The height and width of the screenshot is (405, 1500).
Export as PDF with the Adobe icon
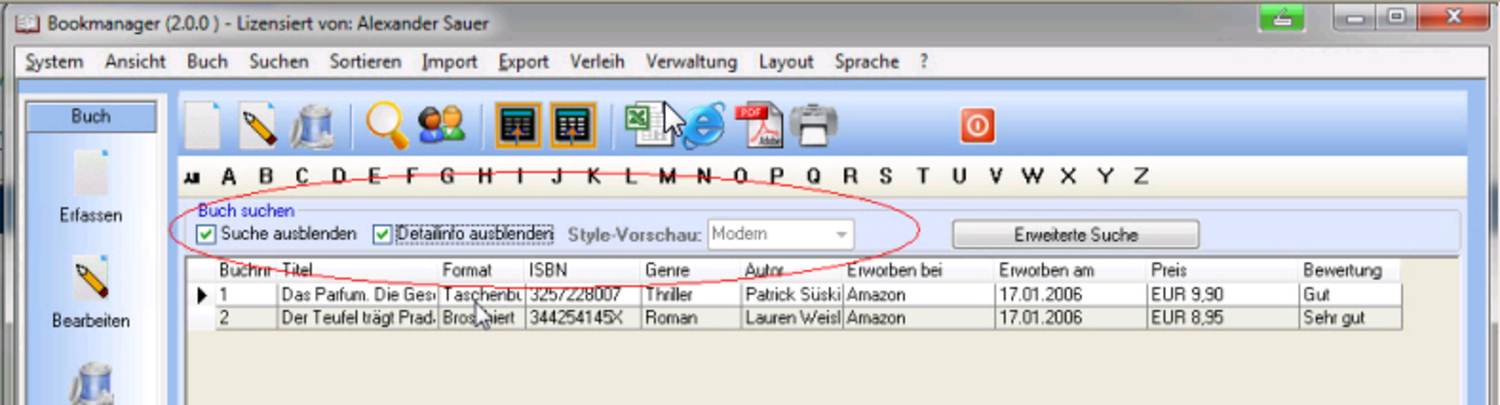tap(760, 126)
